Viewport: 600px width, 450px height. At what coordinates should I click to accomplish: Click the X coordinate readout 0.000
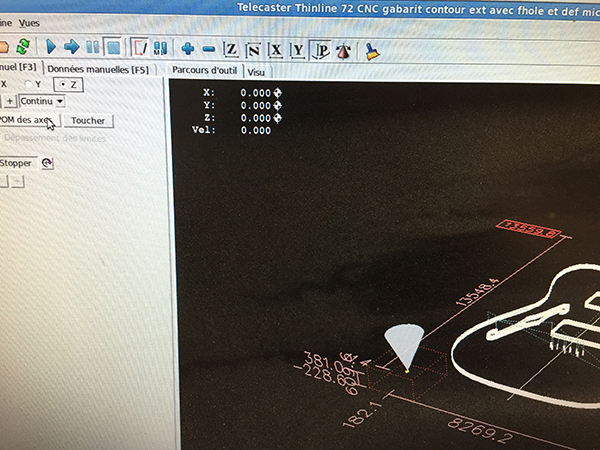255,93
